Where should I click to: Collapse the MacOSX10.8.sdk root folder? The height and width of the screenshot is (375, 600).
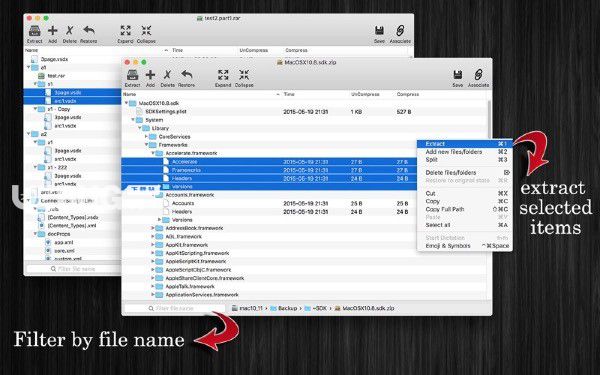126,103
